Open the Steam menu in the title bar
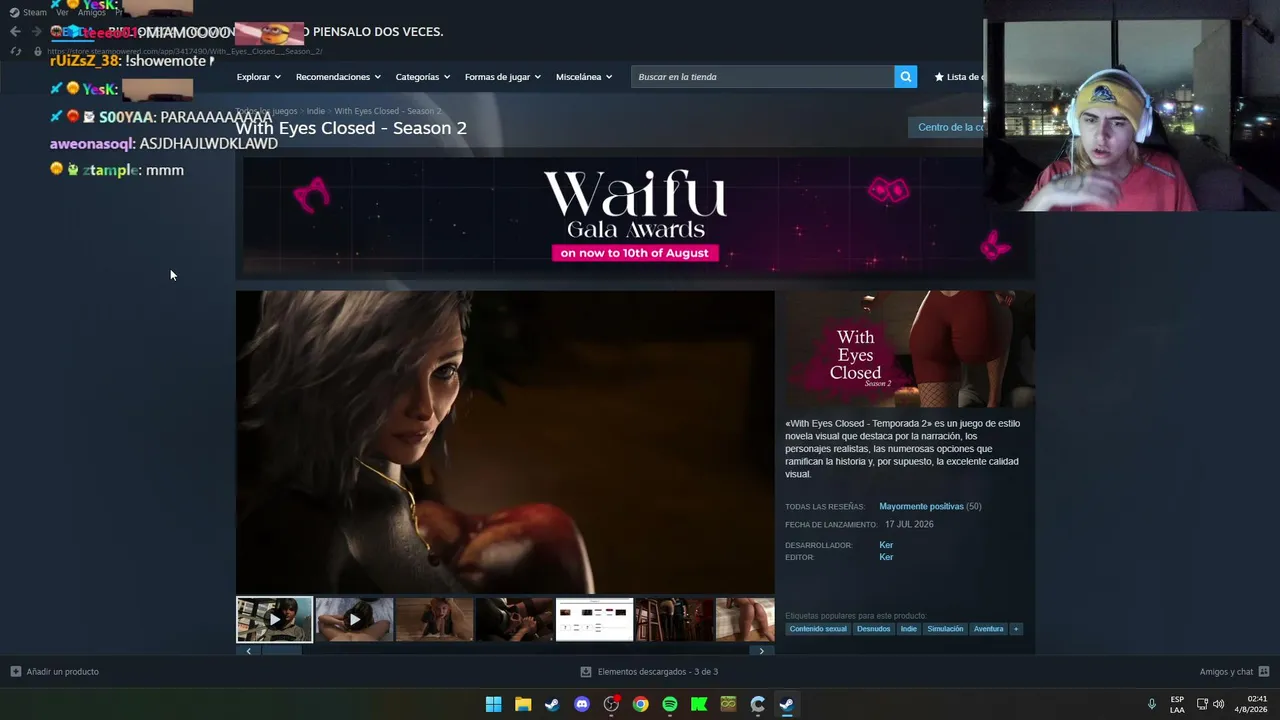This screenshot has height=720, width=1280. pyautogui.click(x=35, y=12)
